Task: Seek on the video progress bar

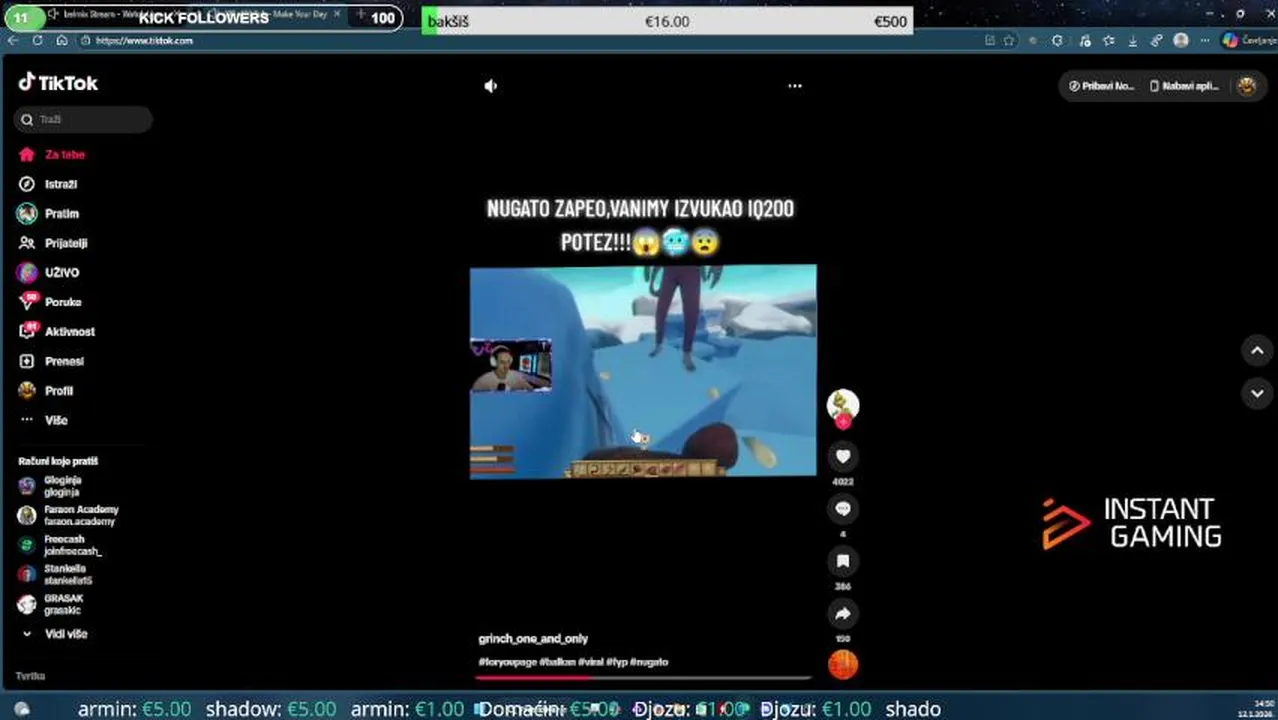Action: click(643, 677)
